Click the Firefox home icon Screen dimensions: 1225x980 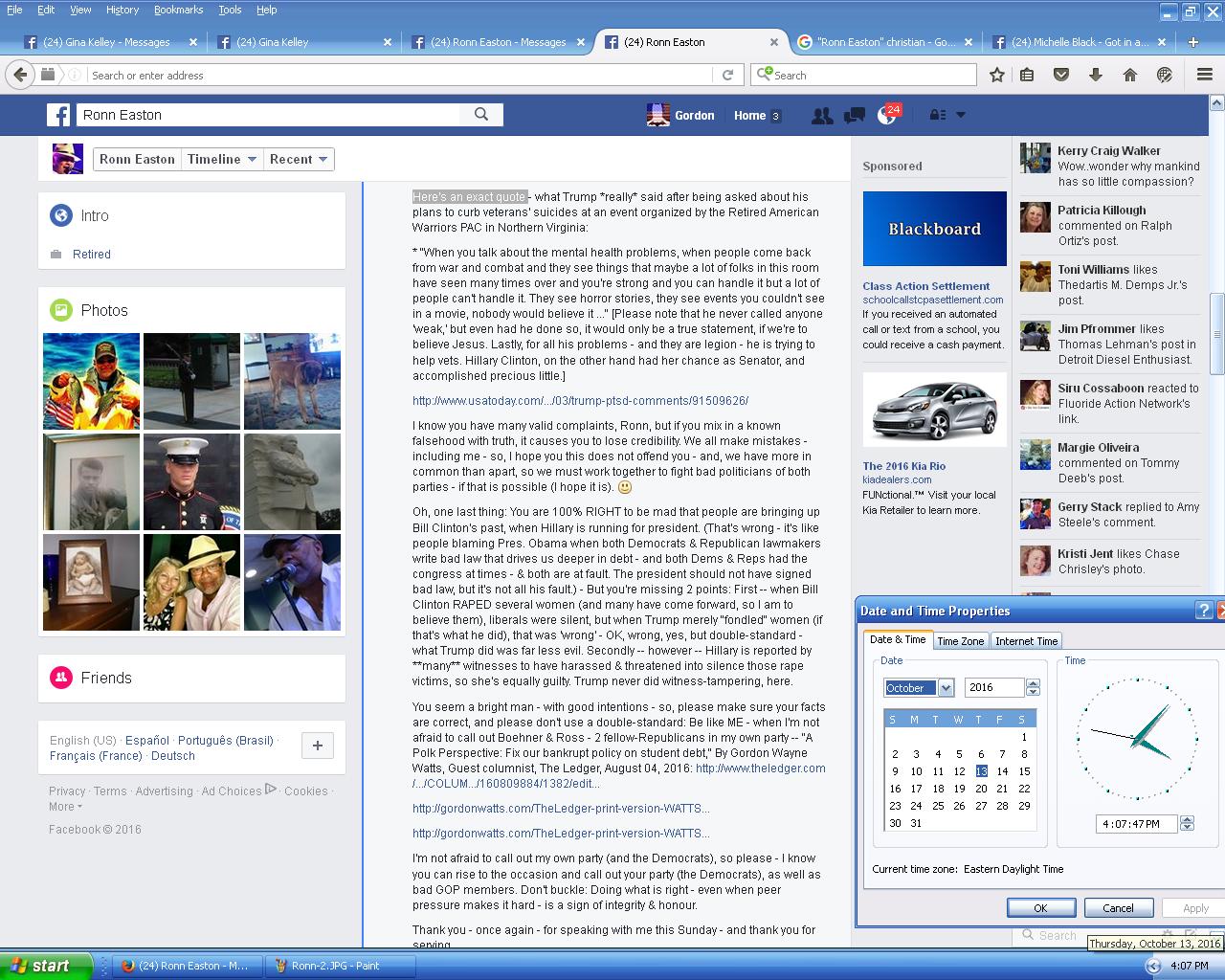[1130, 75]
